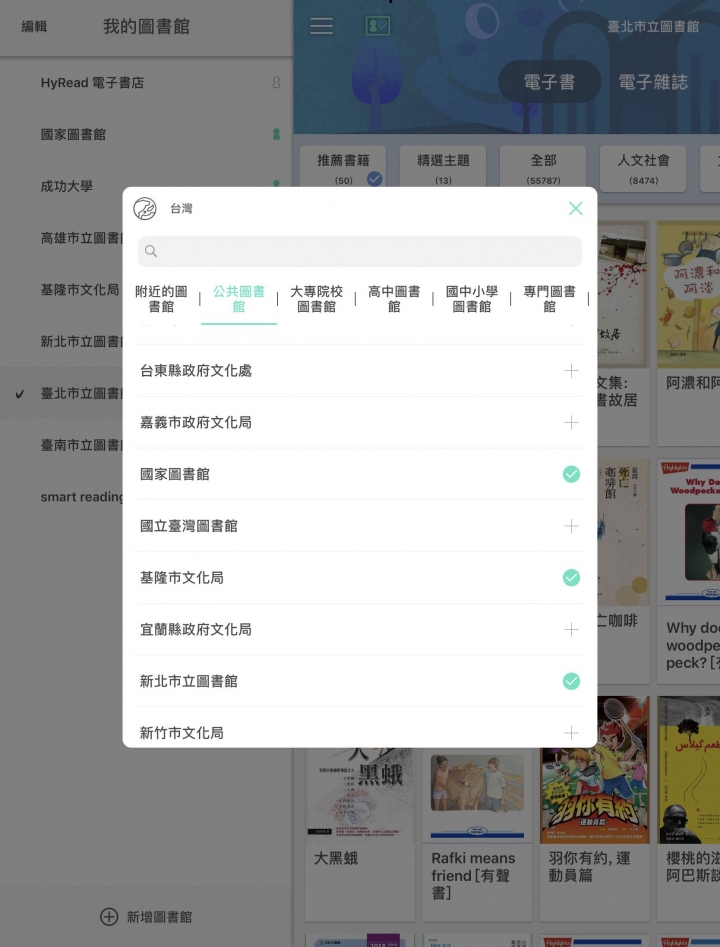
Task: Tap 編輯 in My Library sidebar
Action: point(34,27)
